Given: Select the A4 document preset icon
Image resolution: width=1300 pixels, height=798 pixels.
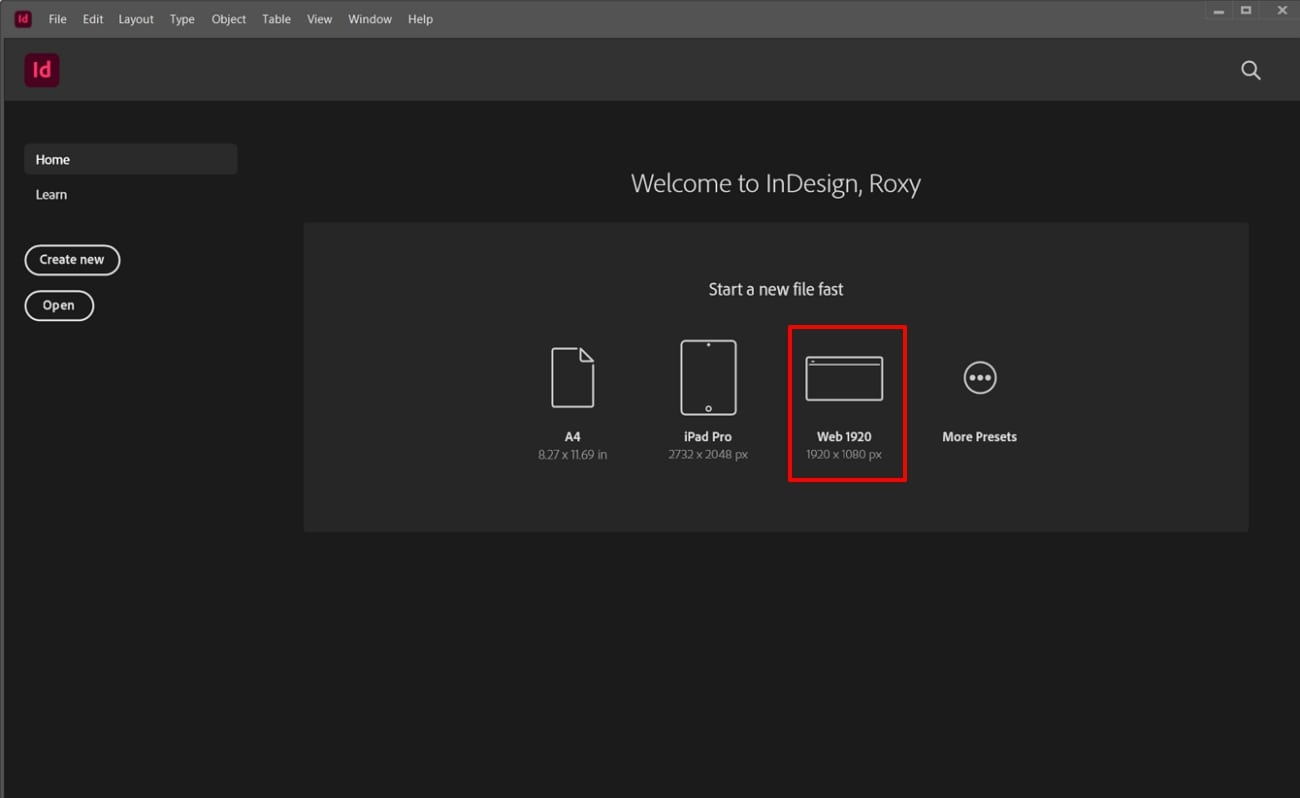Looking at the screenshot, I should [573, 378].
